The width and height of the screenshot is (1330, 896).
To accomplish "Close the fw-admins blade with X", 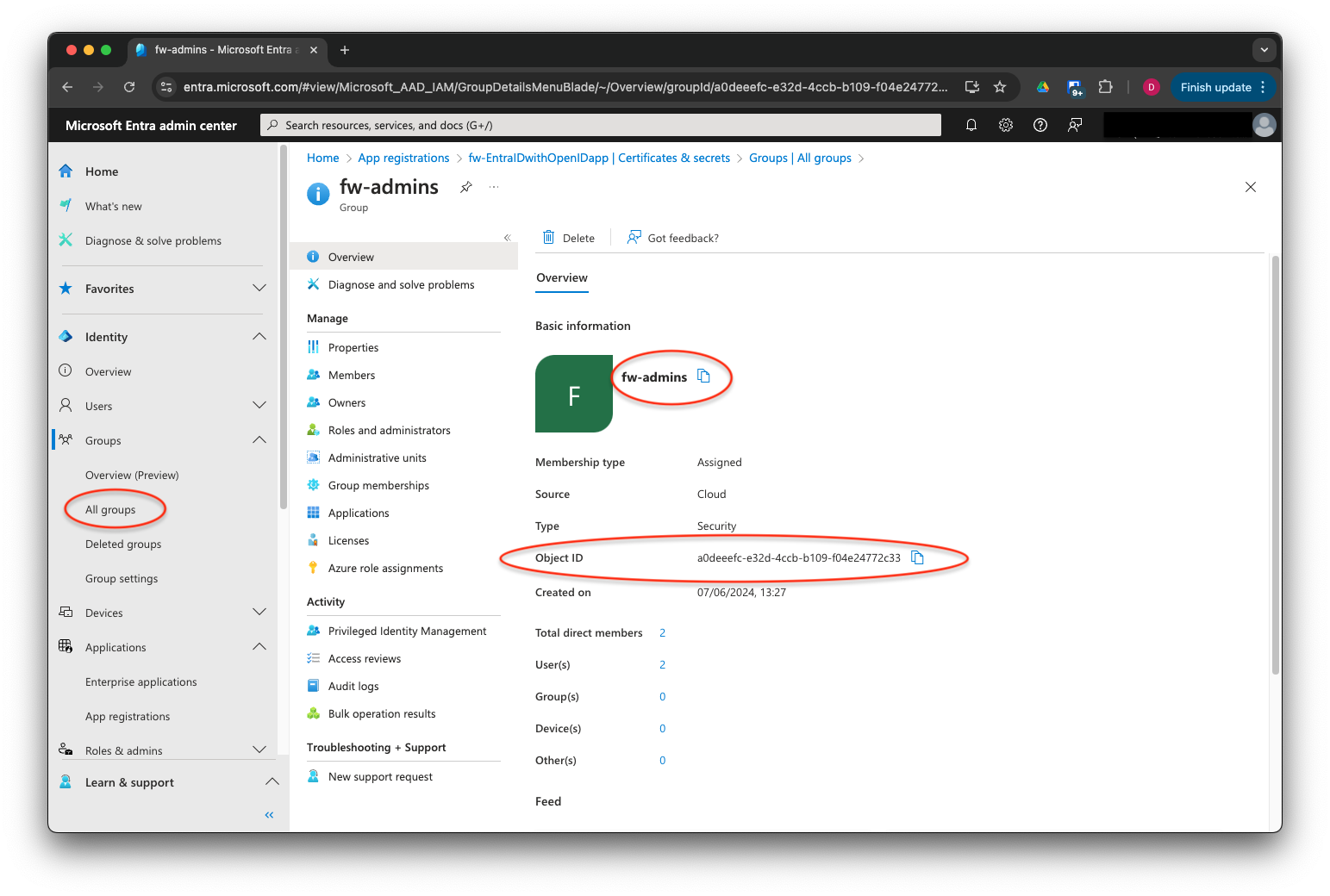I will [1251, 187].
